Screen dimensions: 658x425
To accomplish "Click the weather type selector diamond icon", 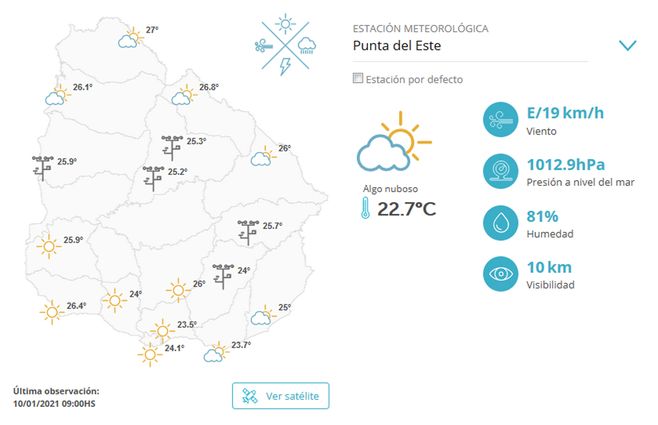I will click(287, 45).
